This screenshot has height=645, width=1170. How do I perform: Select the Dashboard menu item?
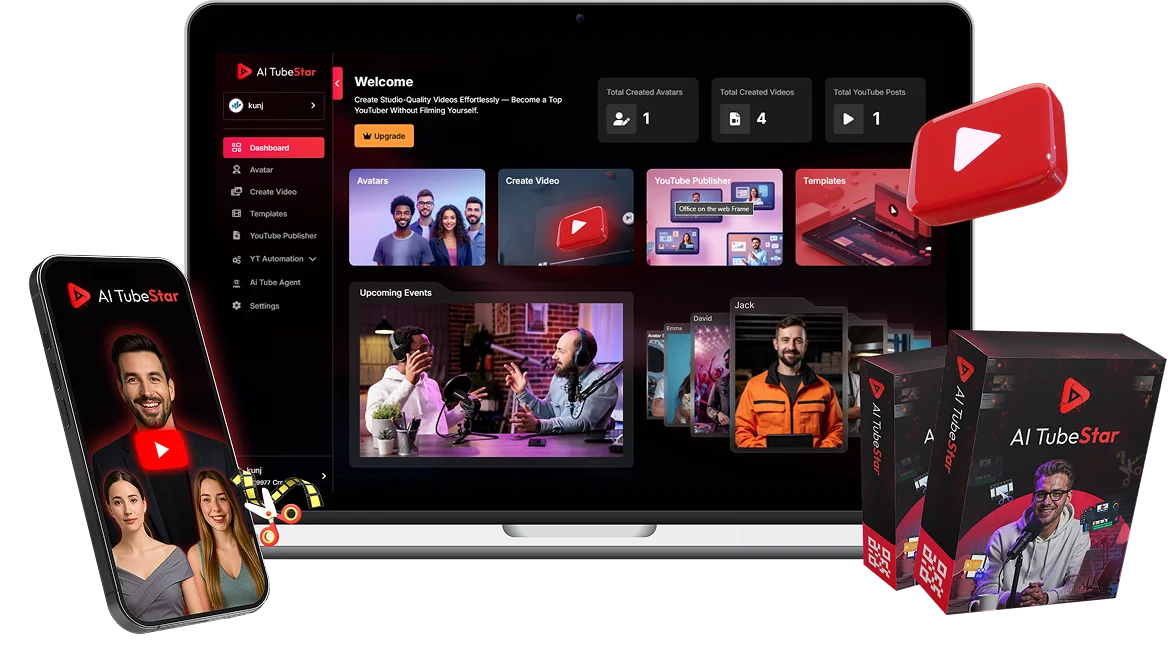pos(273,148)
